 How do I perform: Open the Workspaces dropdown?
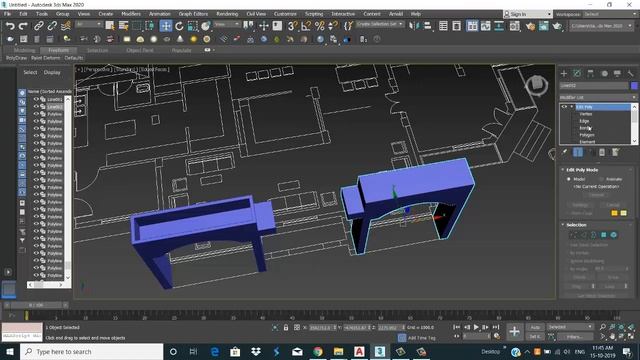tap(610, 14)
